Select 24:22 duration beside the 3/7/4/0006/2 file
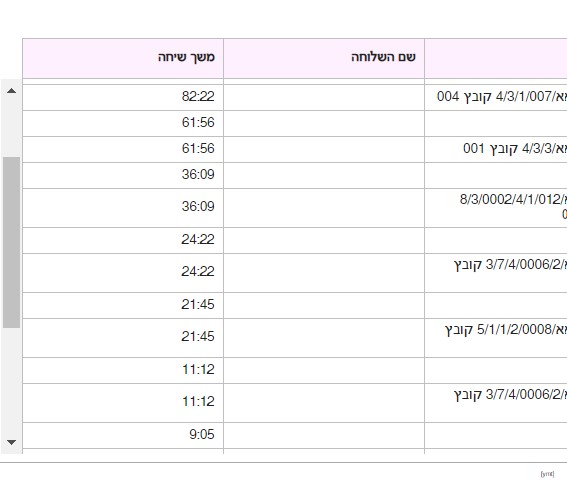This screenshot has height=481, width=567. coord(123,273)
